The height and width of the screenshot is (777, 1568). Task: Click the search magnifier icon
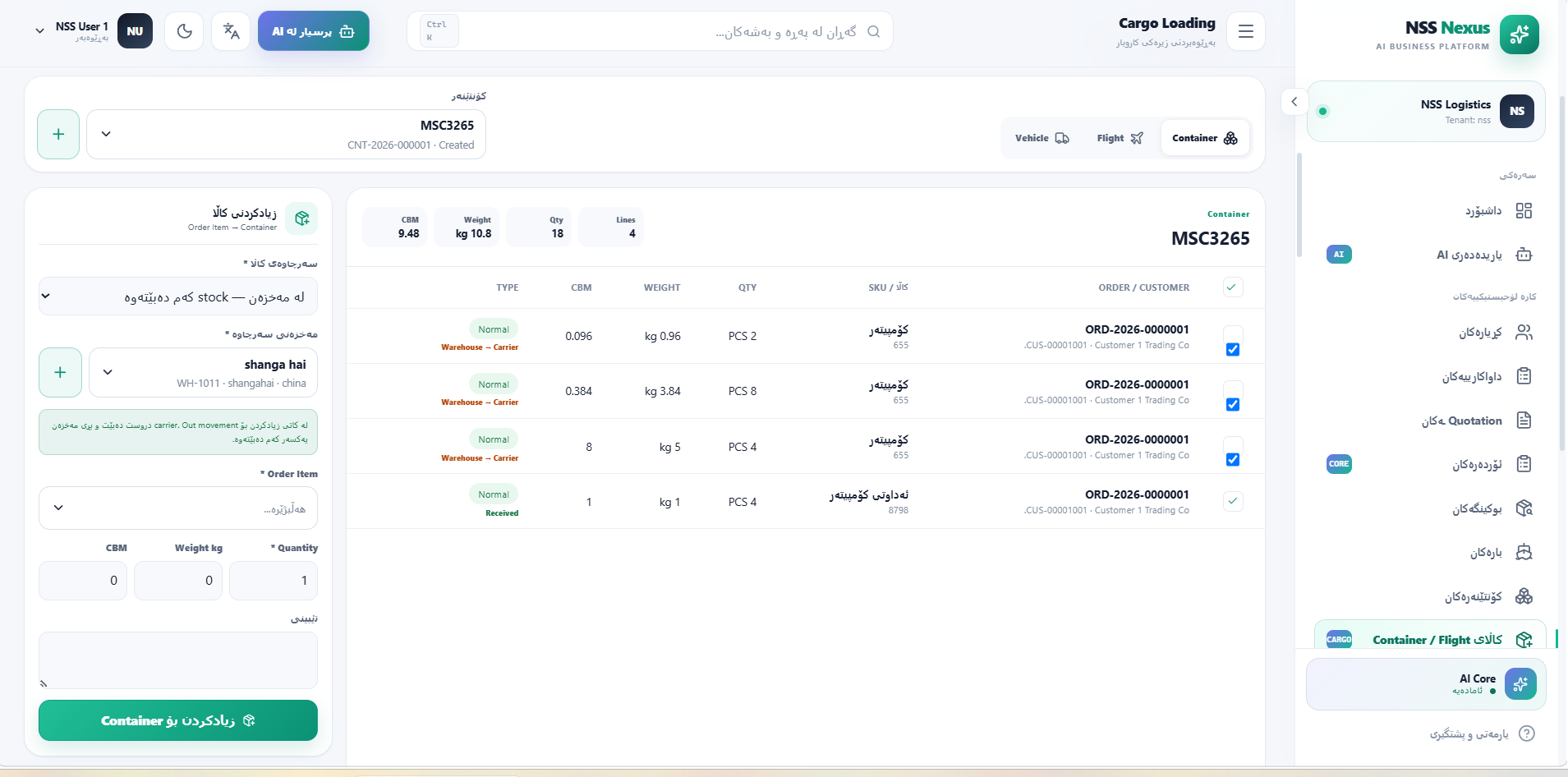click(873, 31)
